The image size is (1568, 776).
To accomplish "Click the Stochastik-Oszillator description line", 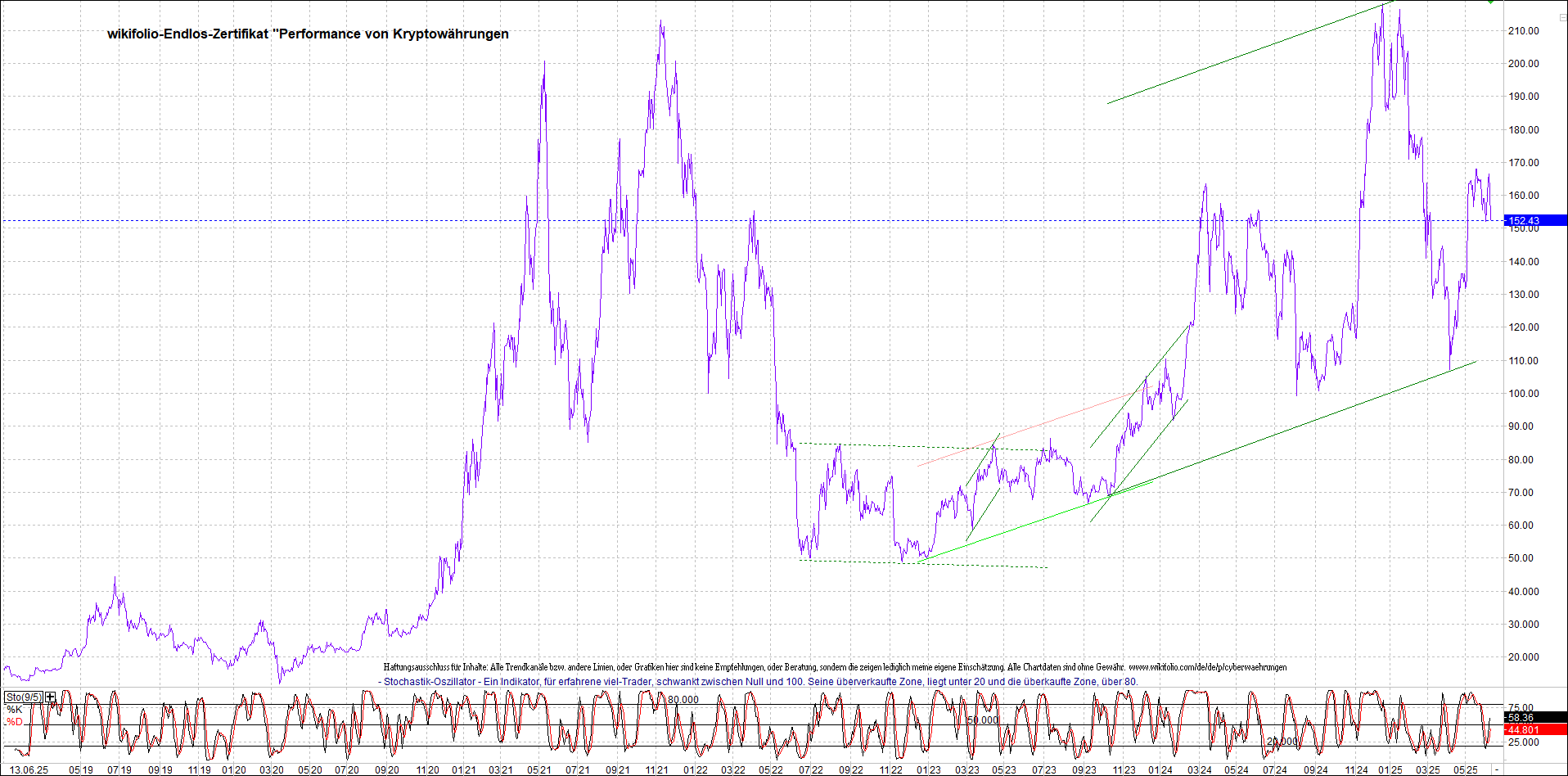I will point(758,681).
